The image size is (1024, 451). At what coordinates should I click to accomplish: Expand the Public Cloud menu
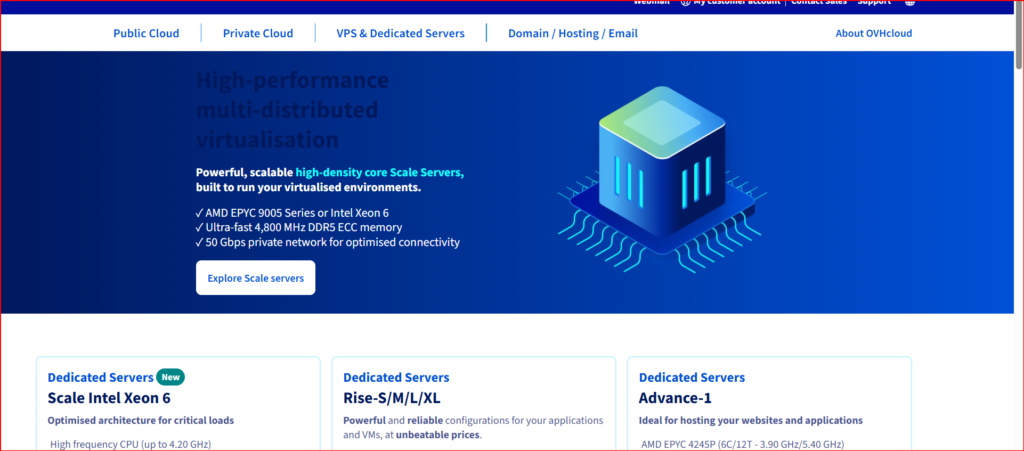point(146,33)
